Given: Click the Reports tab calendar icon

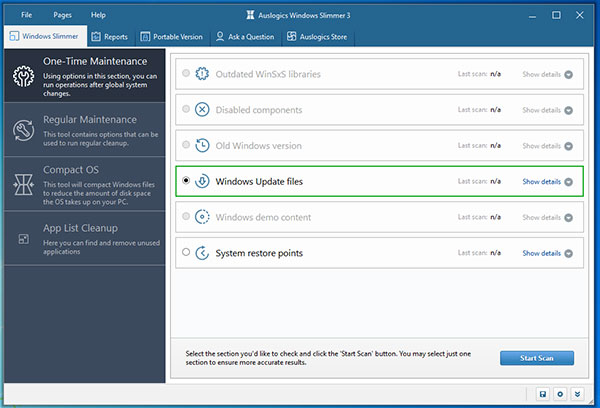Looking at the screenshot, I should coord(96,37).
